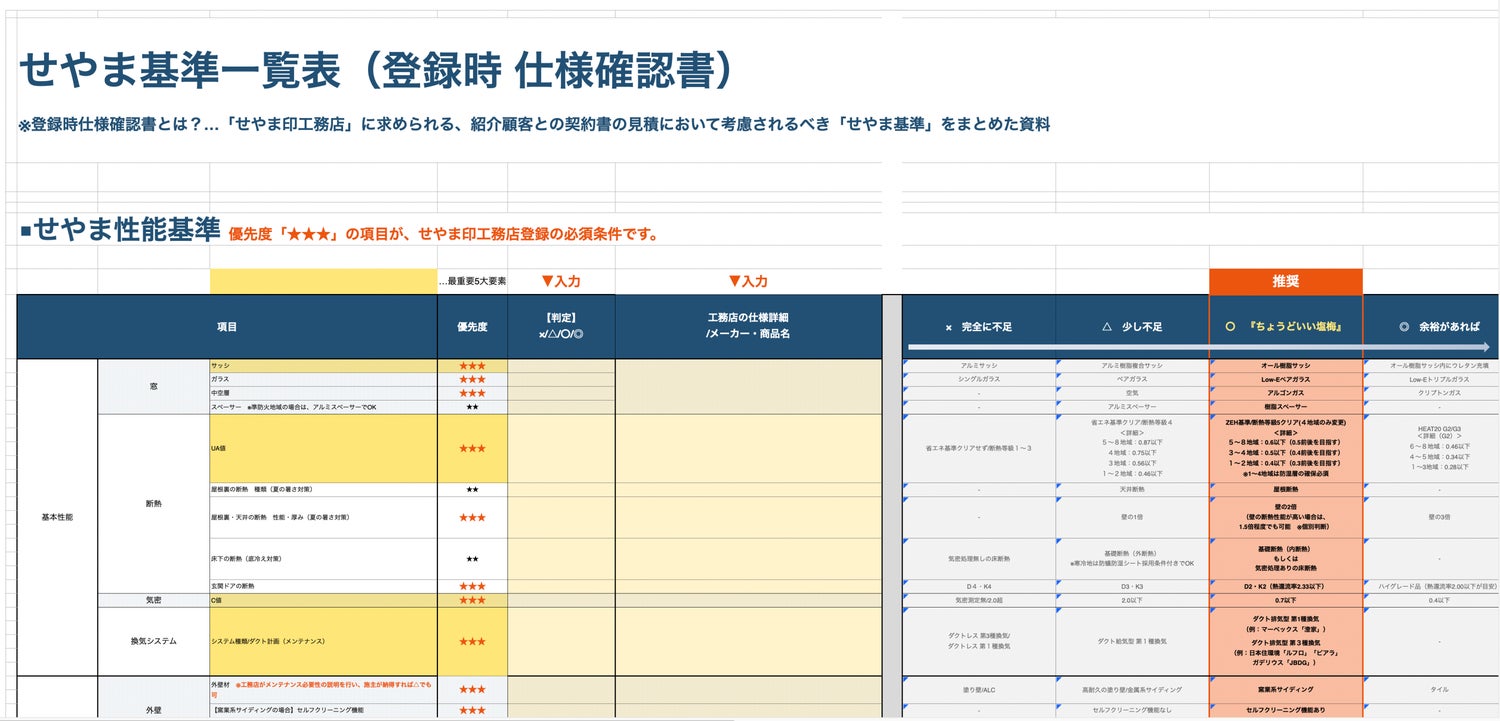The width and height of the screenshot is (1500, 721).
Task: Click the アルミサッシ cell under 完全に不足
Action: pyautogui.click(x=978, y=366)
